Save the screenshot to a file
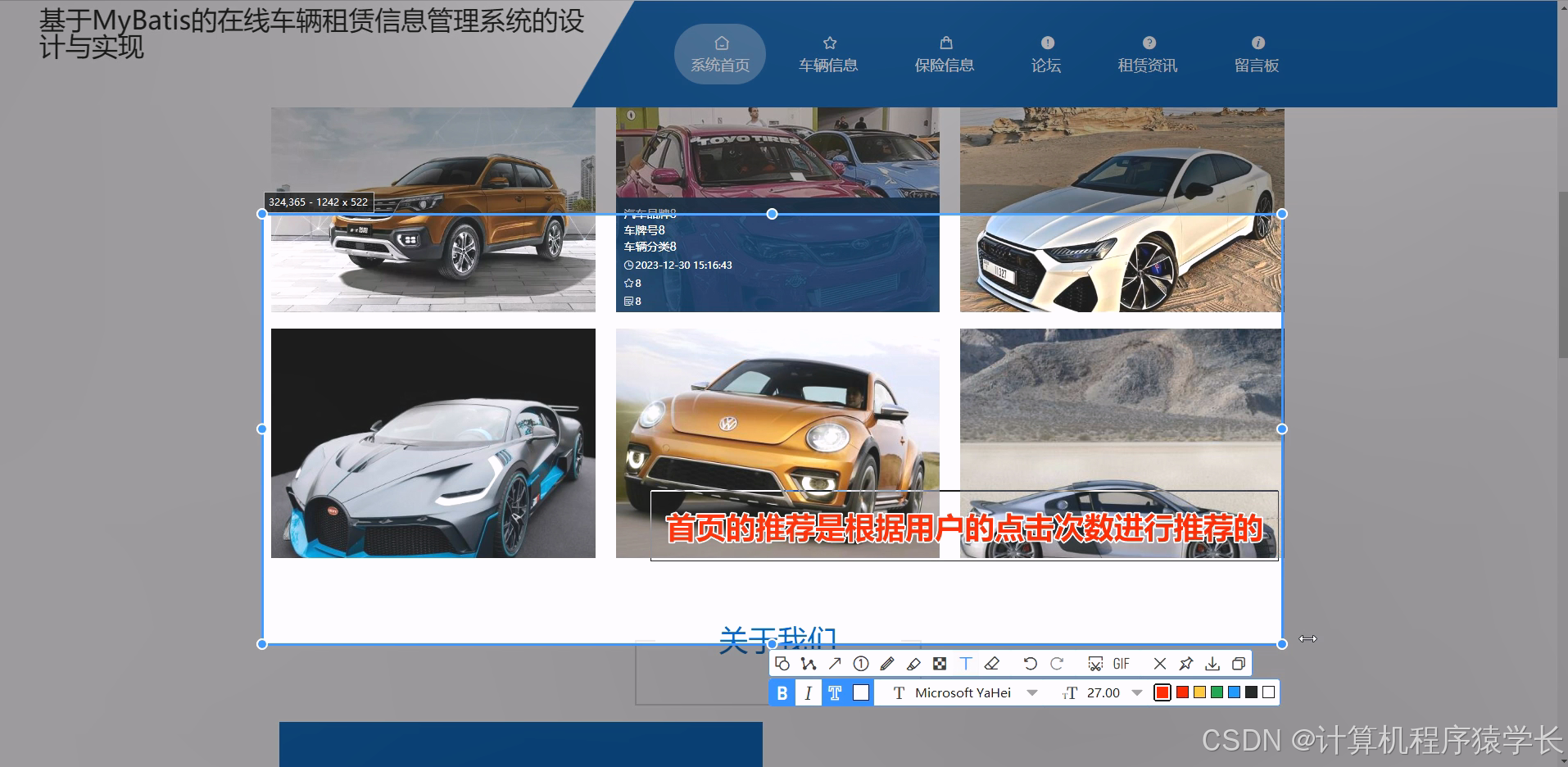 [x=1212, y=664]
